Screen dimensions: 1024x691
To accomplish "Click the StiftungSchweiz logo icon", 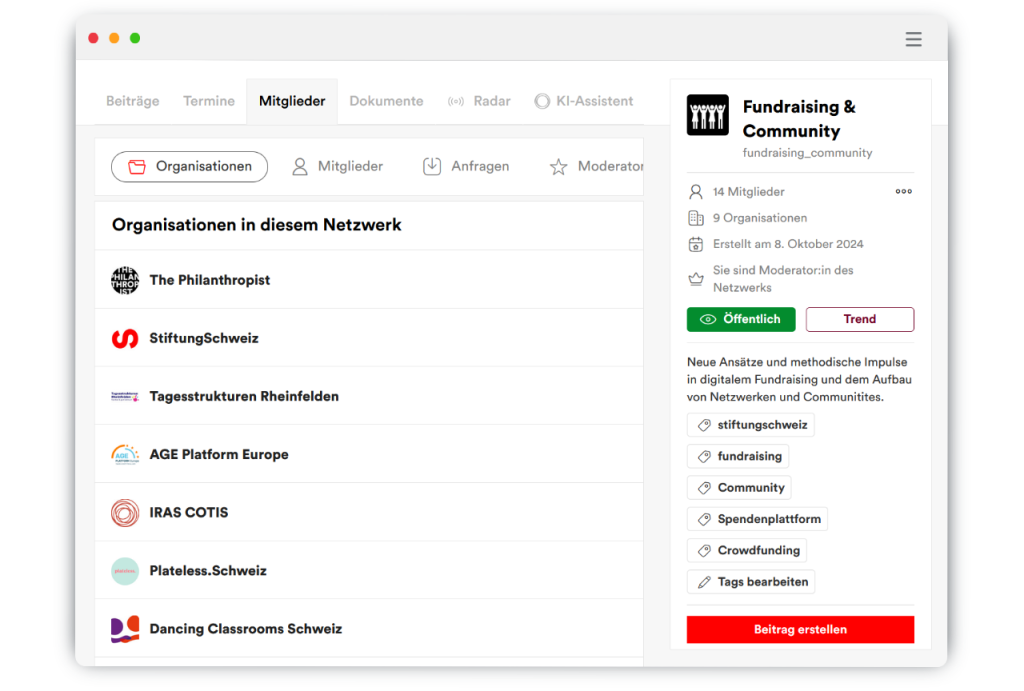I will pyautogui.click(x=125, y=338).
